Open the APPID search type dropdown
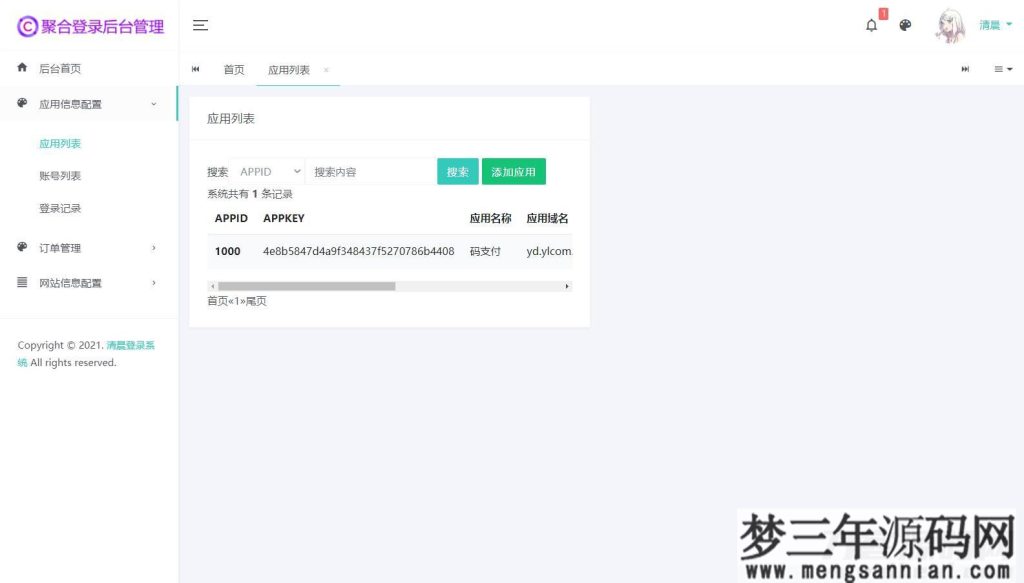 [x=268, y=171]
